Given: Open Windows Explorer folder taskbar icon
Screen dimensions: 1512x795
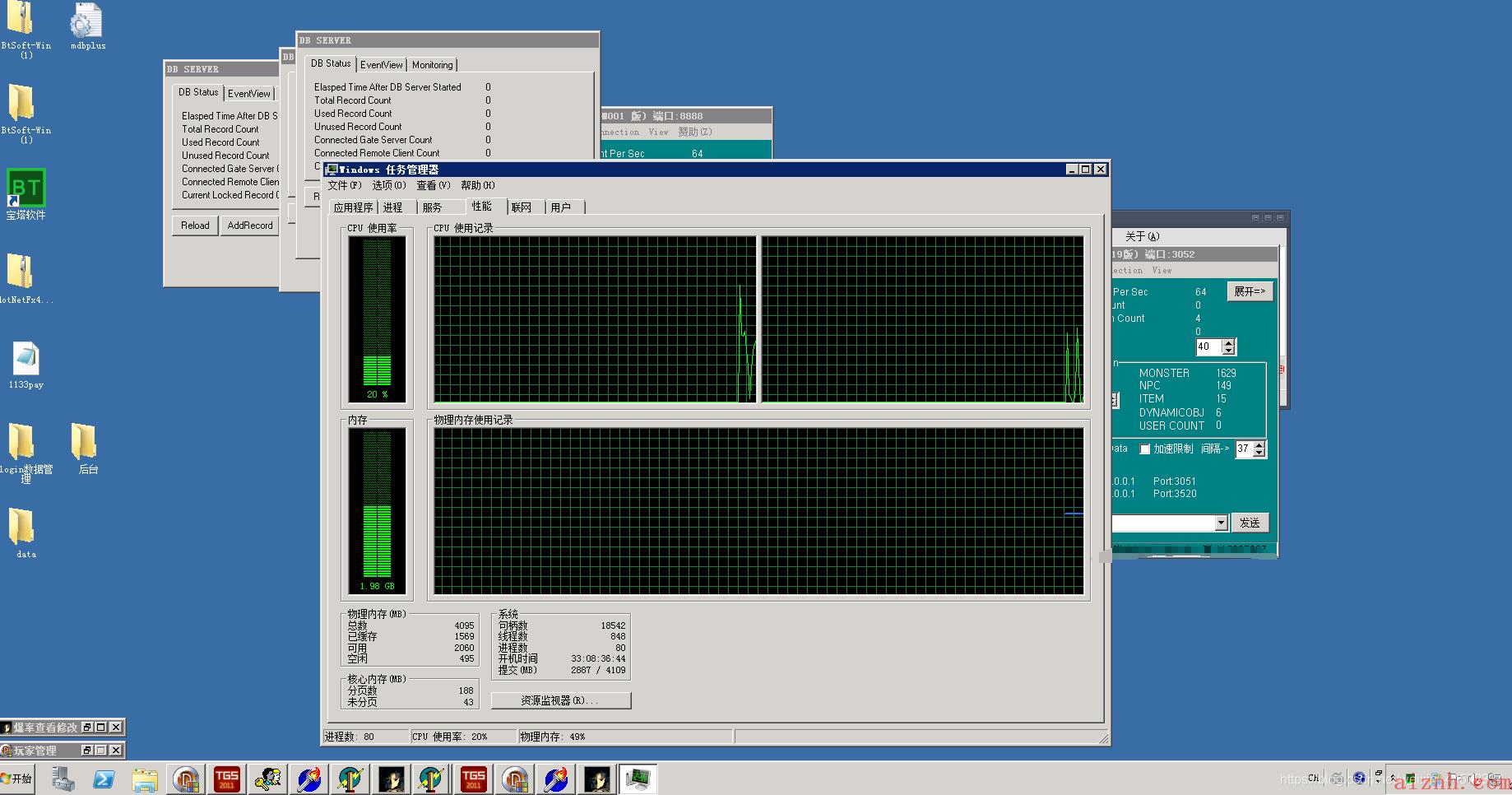Looking at the screenshot, I should click(x=145, y=779).
